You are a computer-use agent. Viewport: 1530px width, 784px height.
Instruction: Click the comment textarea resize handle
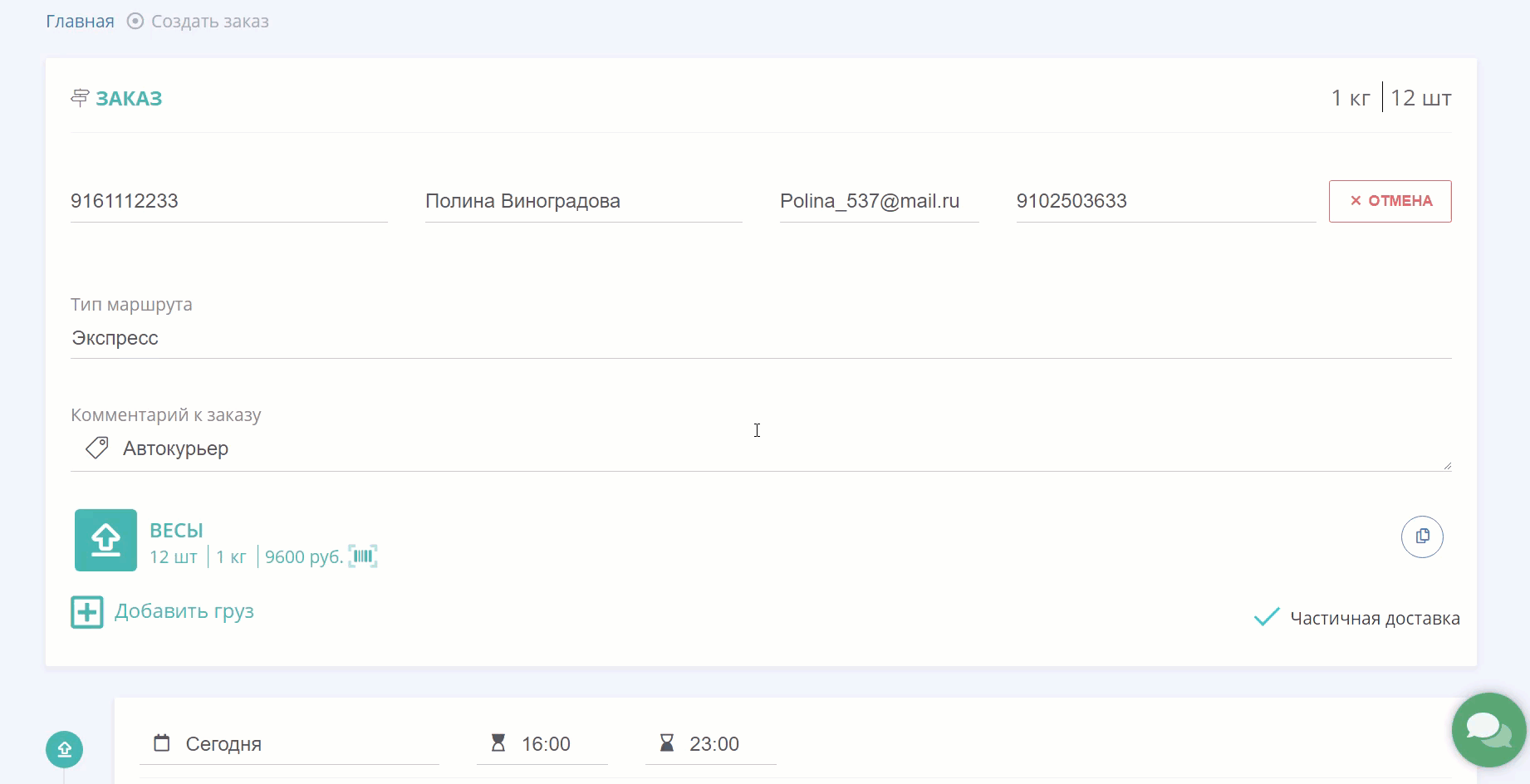click(1447, 466)
